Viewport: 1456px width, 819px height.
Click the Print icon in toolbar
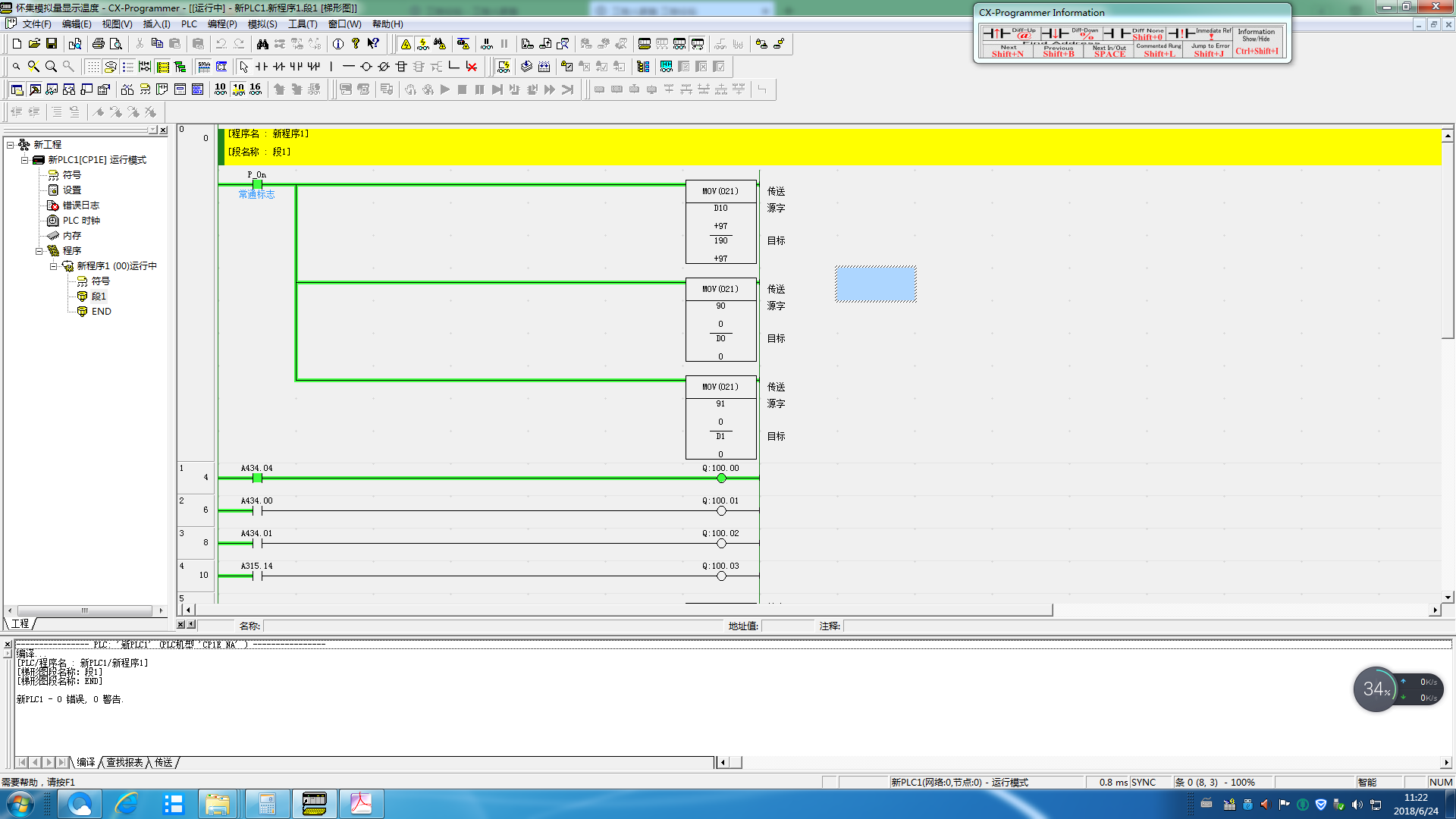[98, 44]
